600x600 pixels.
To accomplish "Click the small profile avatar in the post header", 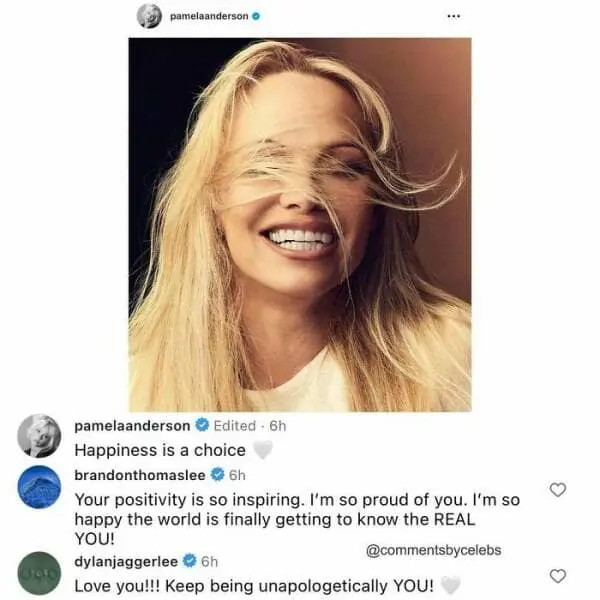I will click(x=150, y=16).
